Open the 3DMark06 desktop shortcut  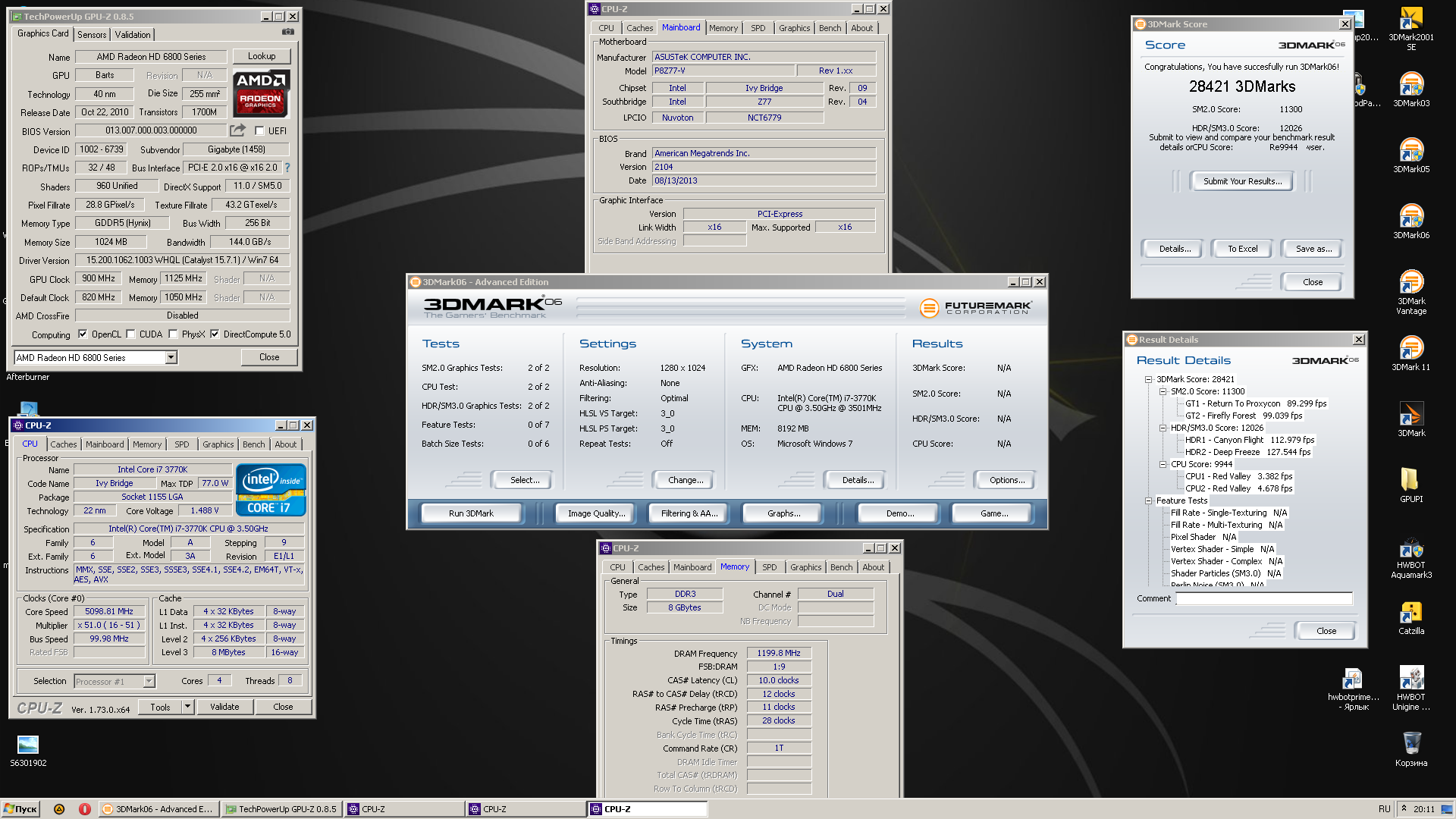click(x=1410, y=221)
